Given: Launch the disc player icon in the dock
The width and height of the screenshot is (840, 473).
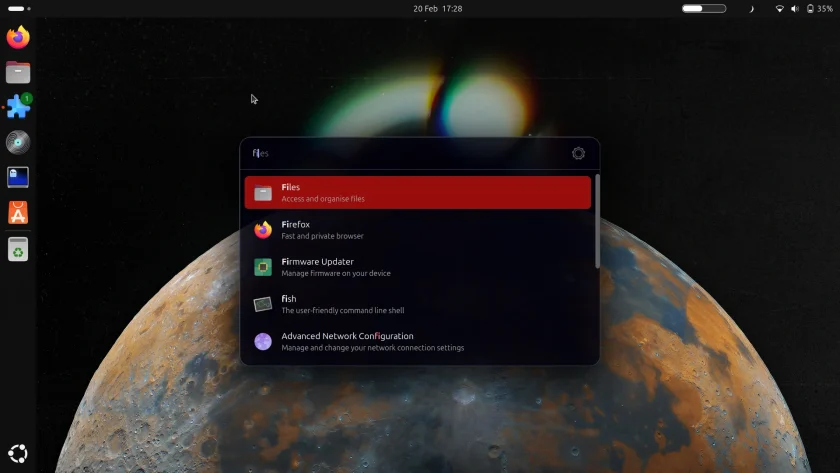Looking at the screenshot, I should pyautogui.click(x=18, y=142).
